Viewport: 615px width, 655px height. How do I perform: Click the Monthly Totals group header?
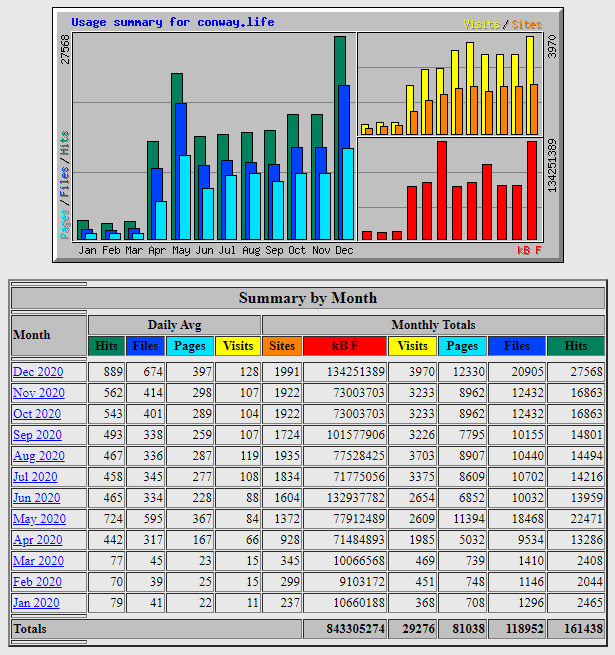click(x=433, y=325)
